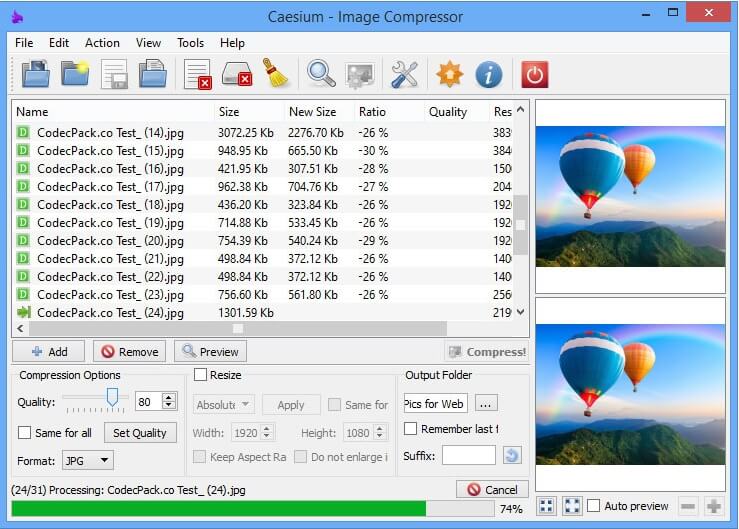Click the green arrow icon of Test_ (24).jpg

24,312
